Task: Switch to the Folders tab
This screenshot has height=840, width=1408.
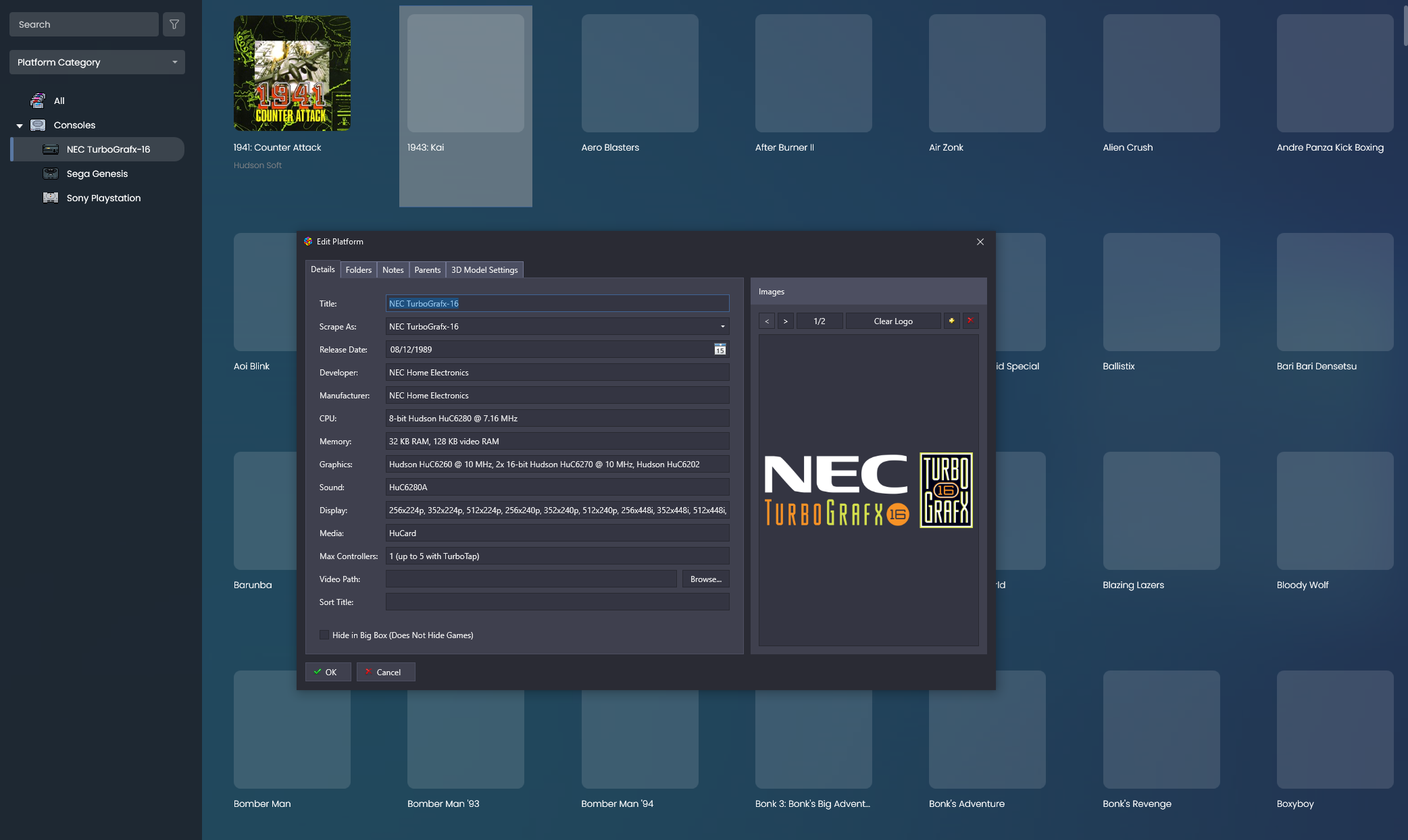Action: point(359,269)
